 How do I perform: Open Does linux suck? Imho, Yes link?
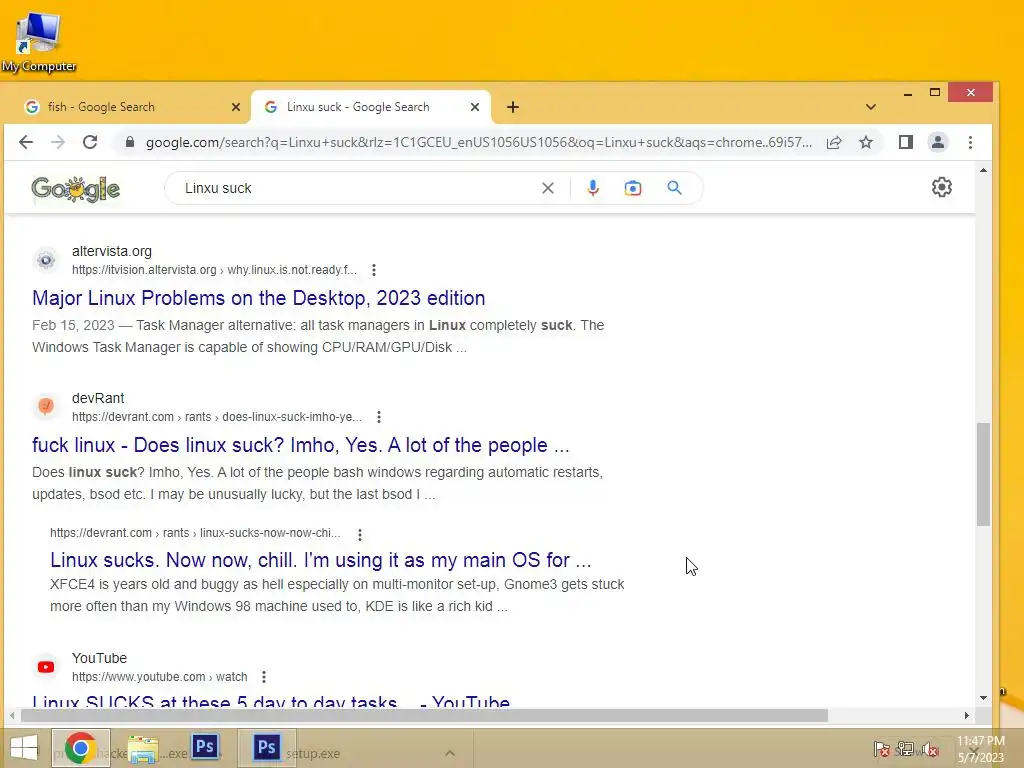pos(300,445)
